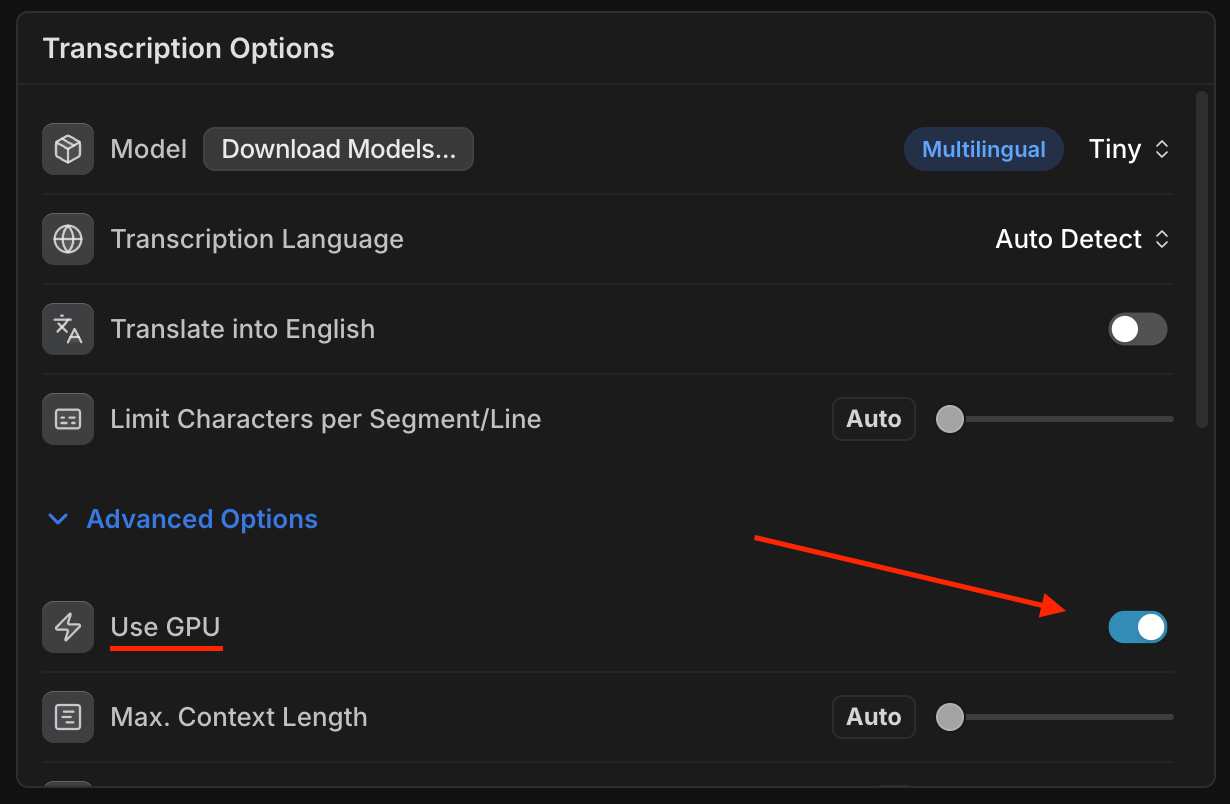This screenshot has height=804, width=1230.
Task: Click the Limit Characters slider handle
Action: pos(949,419)
